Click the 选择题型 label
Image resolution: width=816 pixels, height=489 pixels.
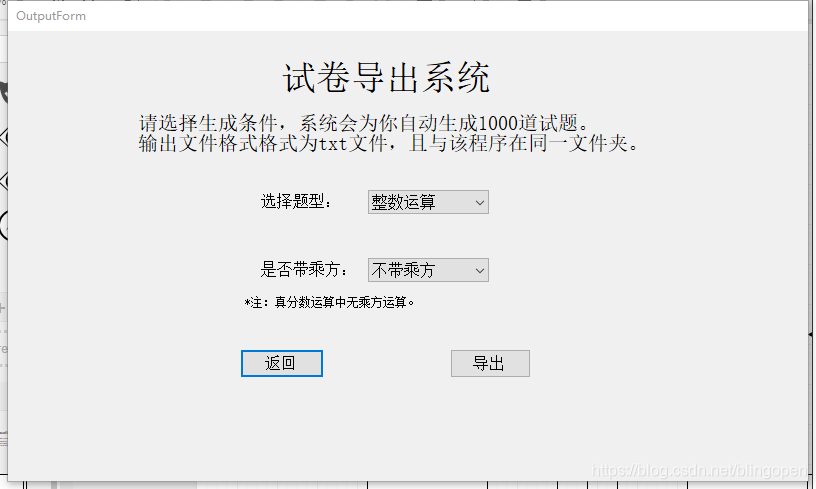[x=296, y=201]
